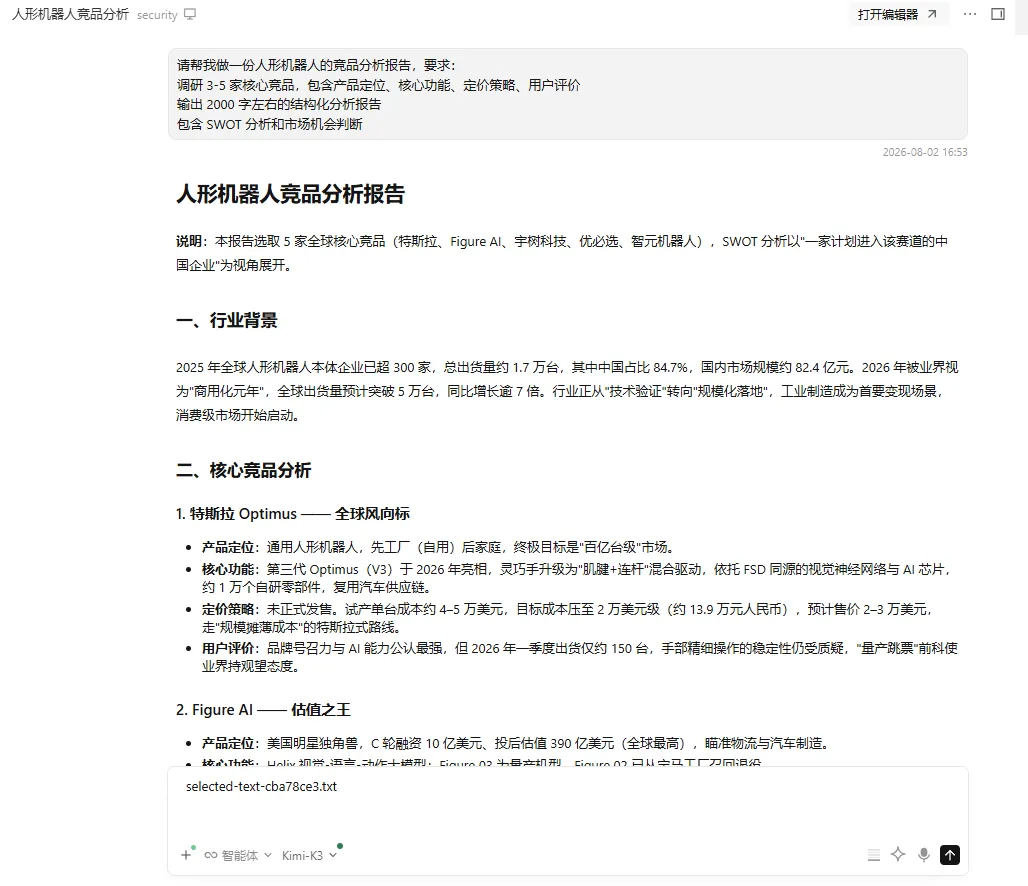This screenshot has height=886, width=1028.
Task: Click the security label in header
Action: tap(157, 15)
